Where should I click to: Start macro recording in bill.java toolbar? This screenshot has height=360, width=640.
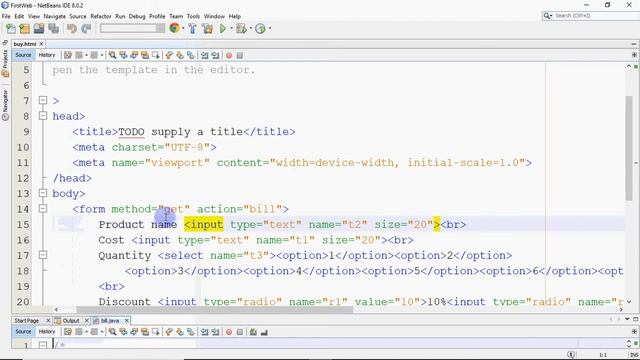tap(229, 332)
